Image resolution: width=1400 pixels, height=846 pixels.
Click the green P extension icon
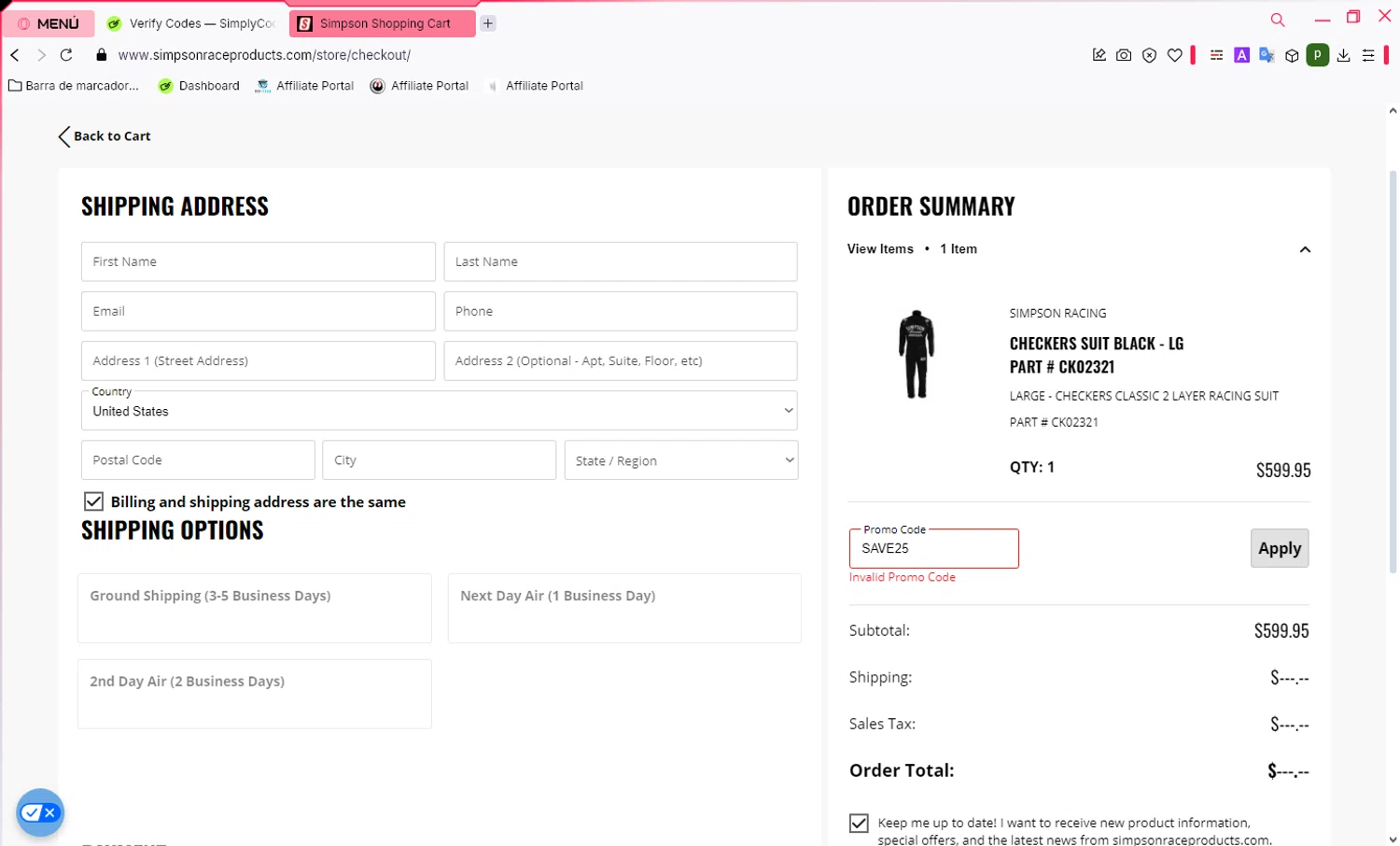[x=1318, y=55]
